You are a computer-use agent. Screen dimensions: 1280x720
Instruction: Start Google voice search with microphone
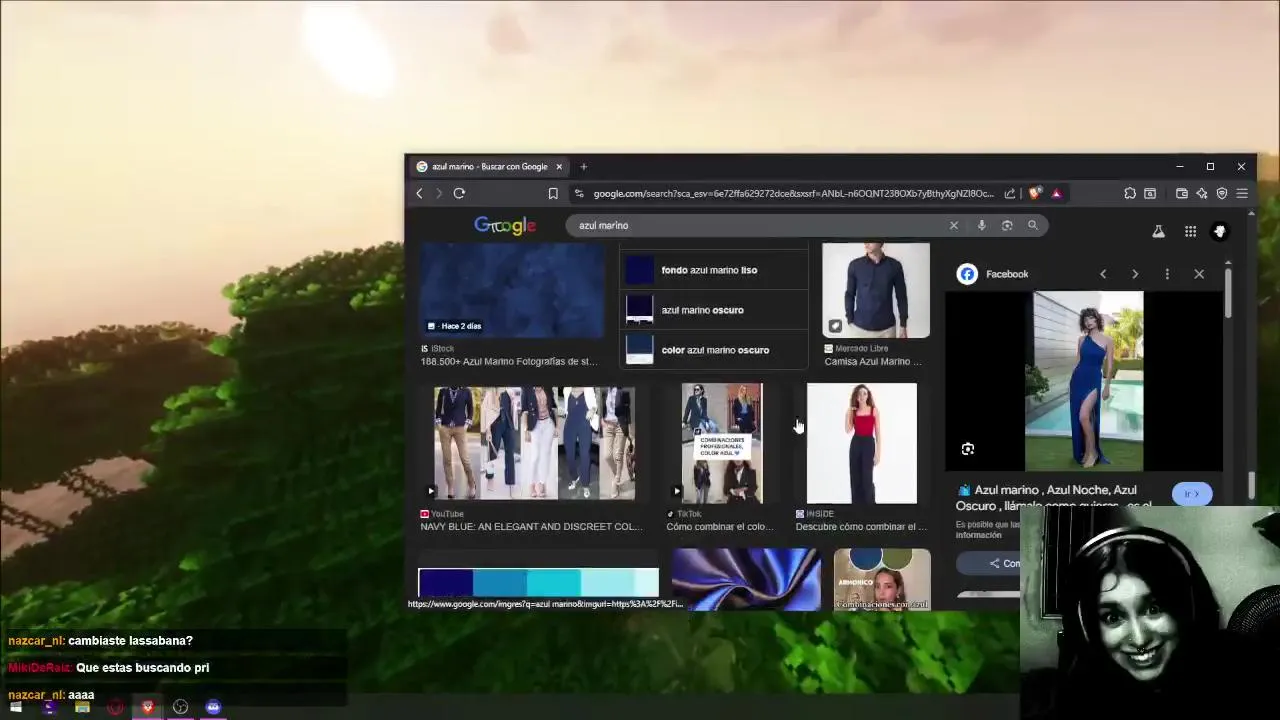[982, 225]
